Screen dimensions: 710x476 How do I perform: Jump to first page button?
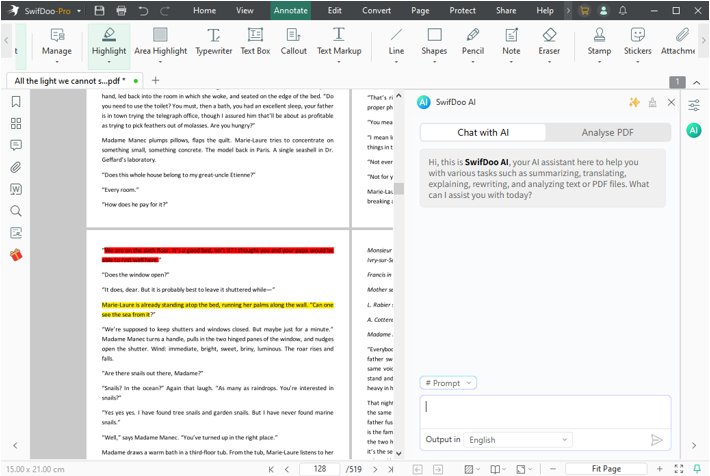tap(271, 469)
